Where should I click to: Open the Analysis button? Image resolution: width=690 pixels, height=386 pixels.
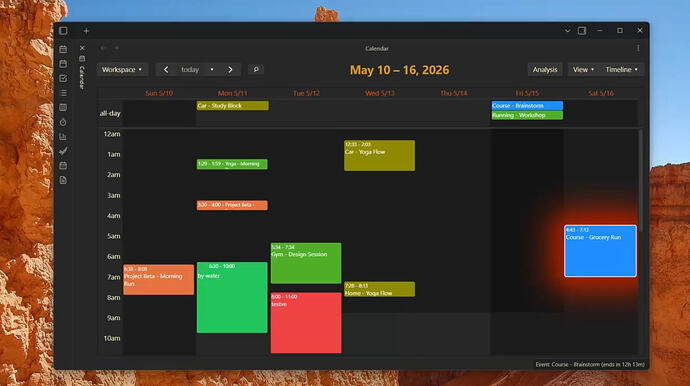click(545, 70)
